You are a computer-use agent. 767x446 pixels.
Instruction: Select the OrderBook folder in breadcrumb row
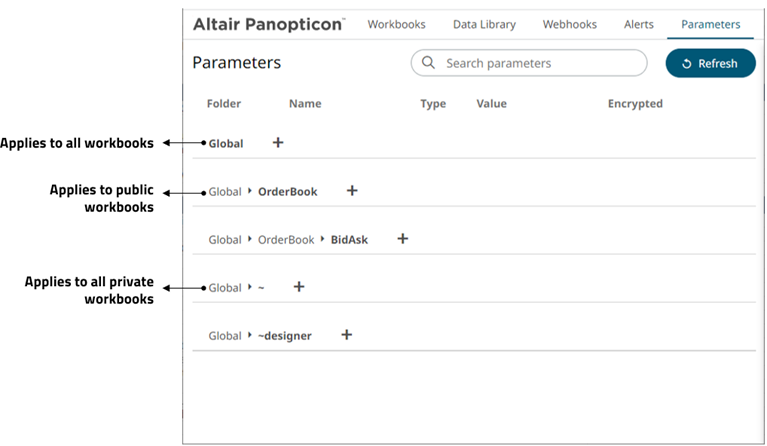[287, 192]
